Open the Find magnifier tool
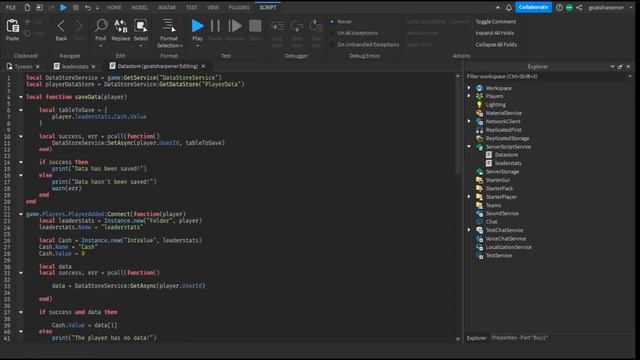Viewport: 640px width, 360px height. [x=100, y=26]
